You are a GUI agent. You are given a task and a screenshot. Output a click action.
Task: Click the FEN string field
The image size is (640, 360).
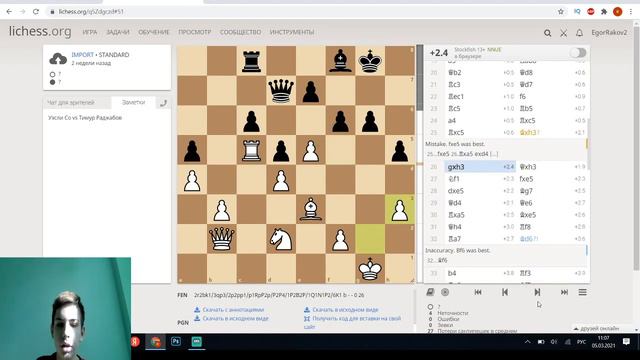coord(279,295)
